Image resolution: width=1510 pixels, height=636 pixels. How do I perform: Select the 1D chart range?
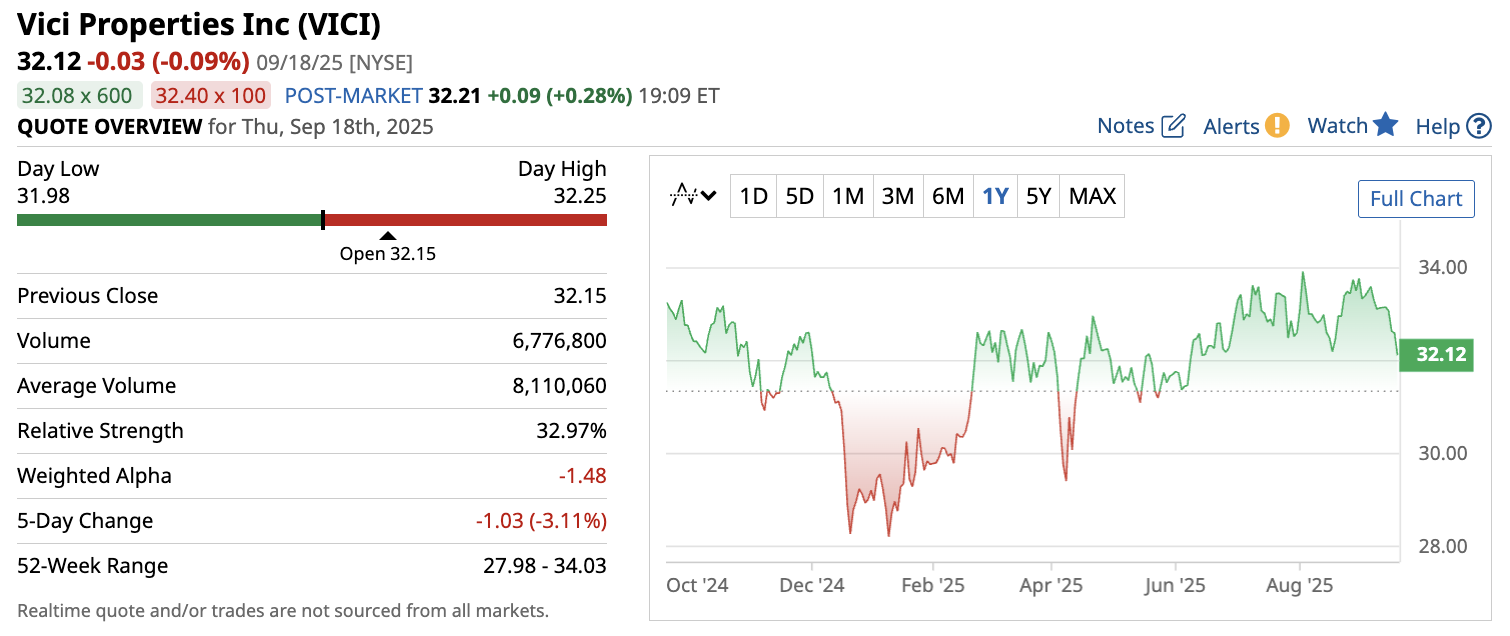click(753, 196)
